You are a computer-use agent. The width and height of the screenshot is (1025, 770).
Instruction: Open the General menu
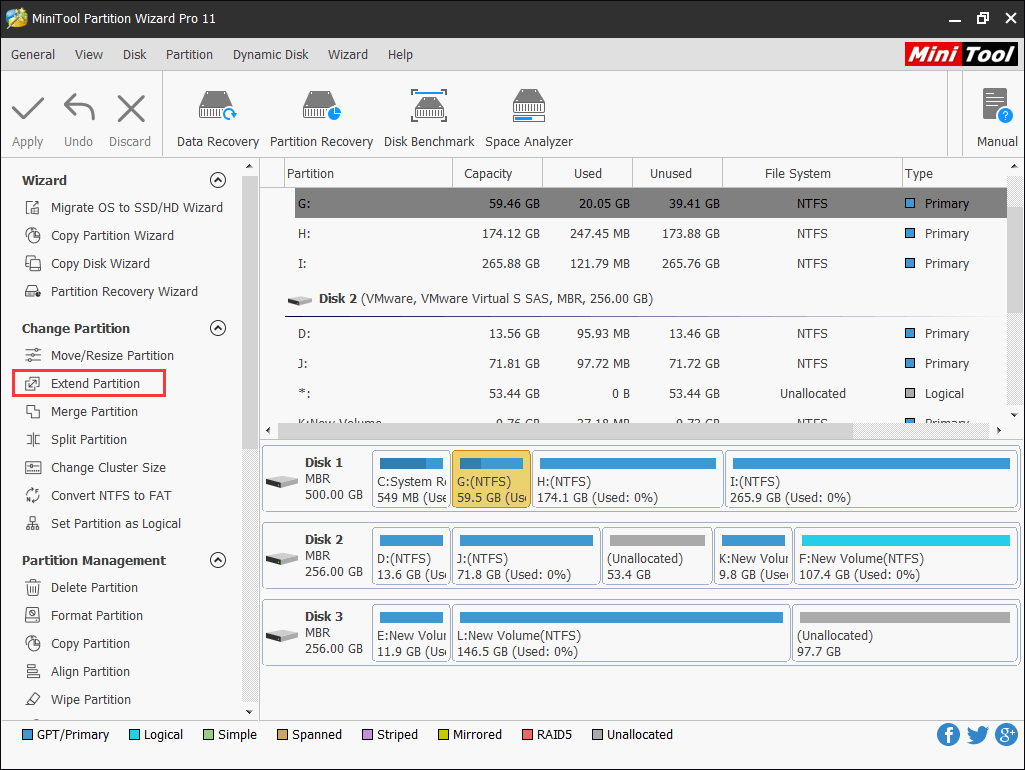point(33,55)
